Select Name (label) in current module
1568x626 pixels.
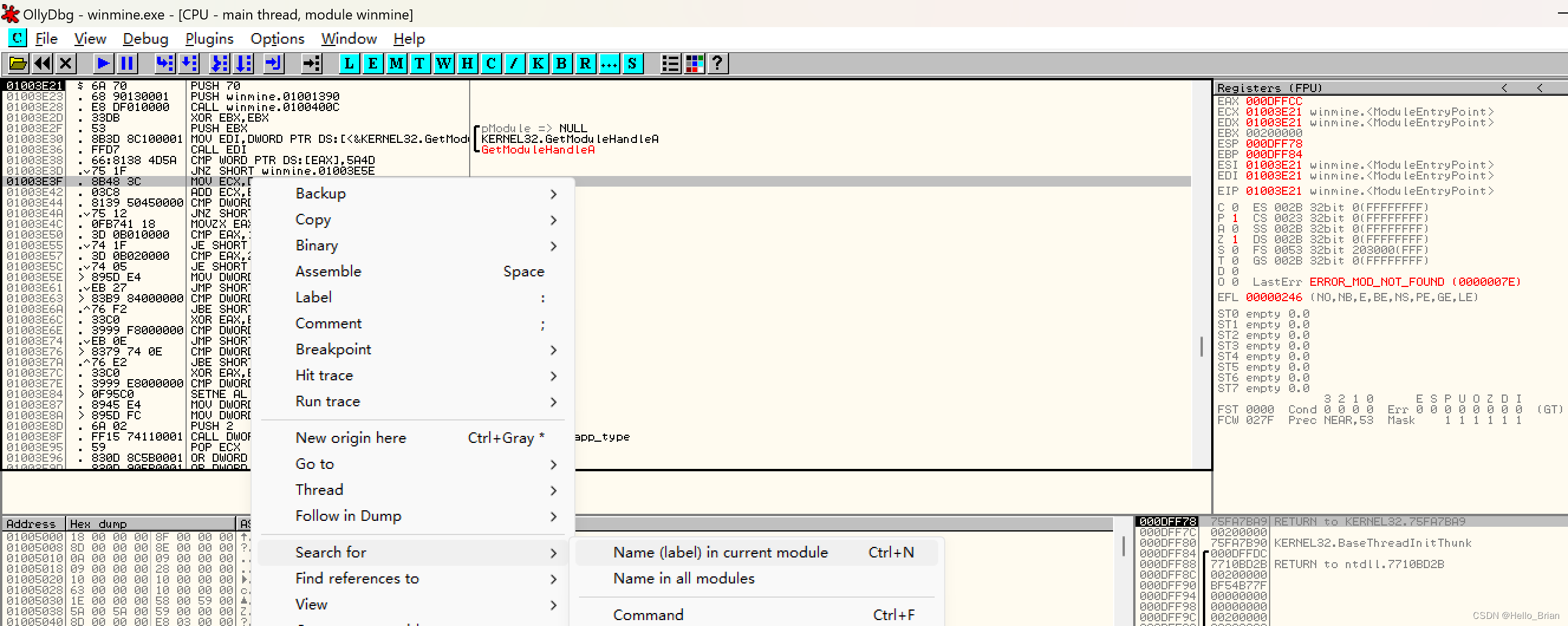pos(756,552)
